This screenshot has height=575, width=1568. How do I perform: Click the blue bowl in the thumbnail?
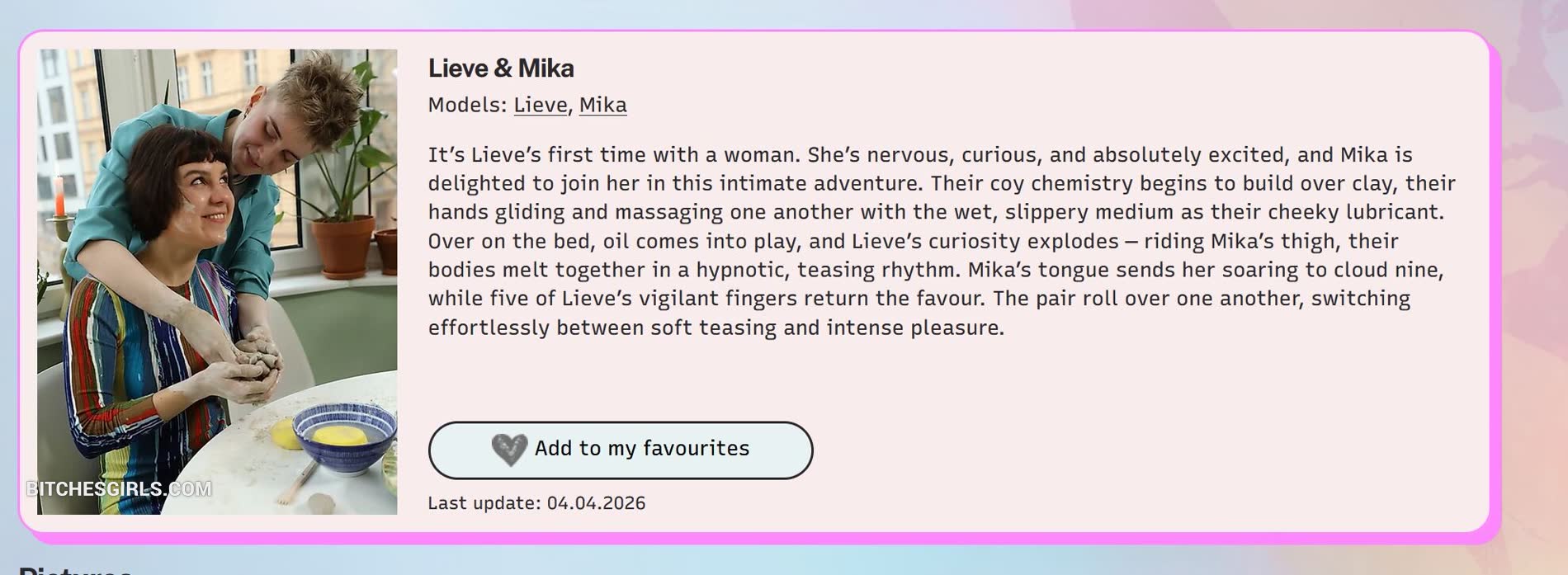(x=343, y=439)
